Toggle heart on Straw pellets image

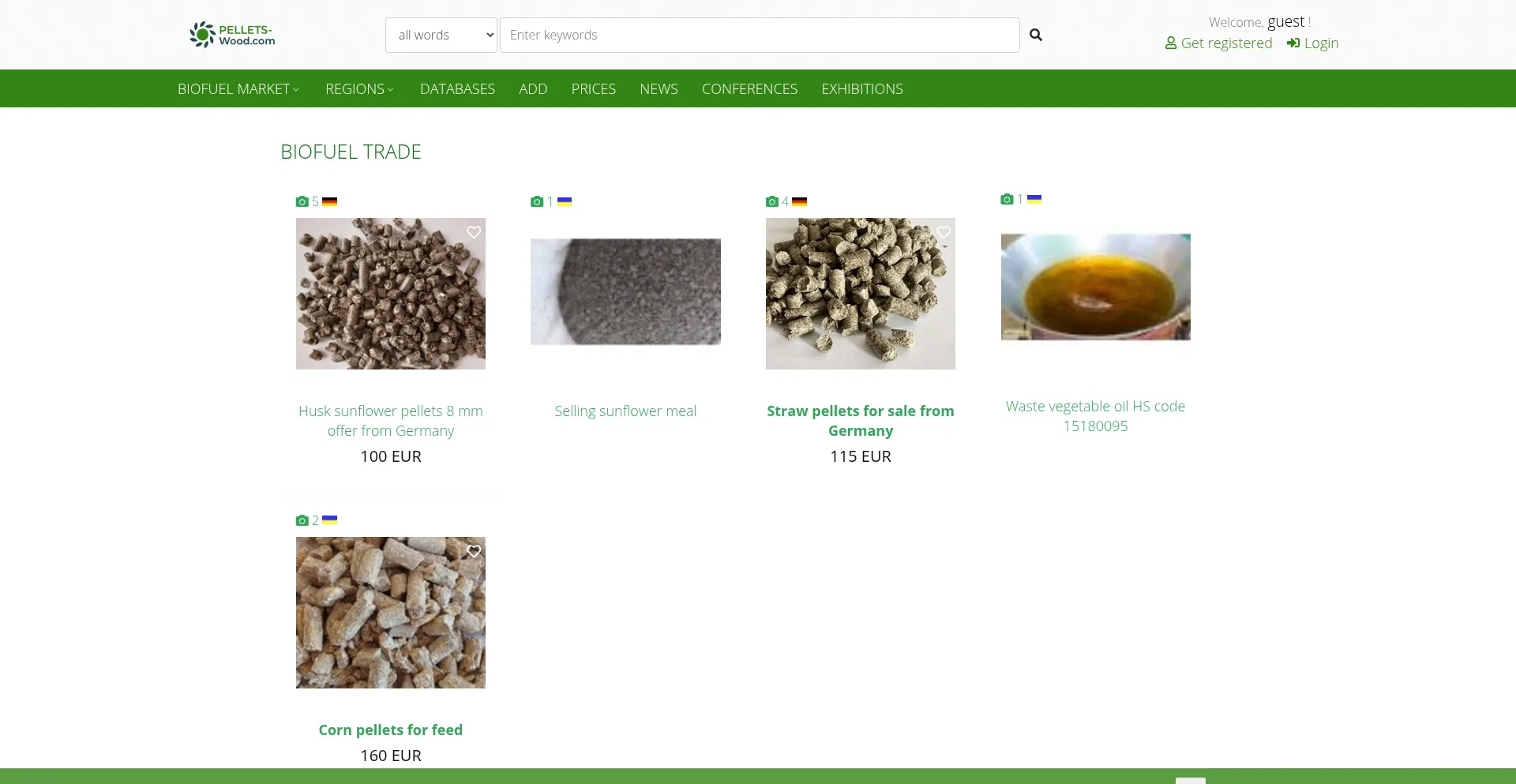(x=944, y=232)
